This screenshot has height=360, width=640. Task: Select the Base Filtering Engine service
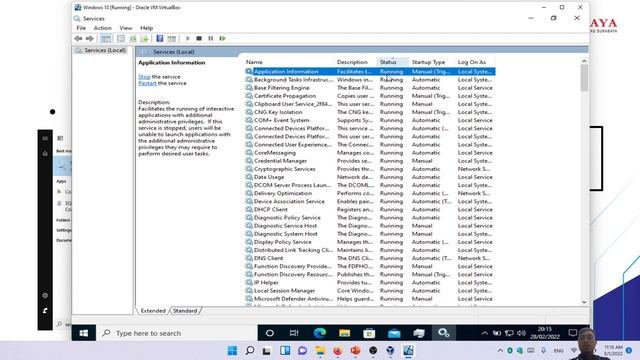click(x=370, y=88)
